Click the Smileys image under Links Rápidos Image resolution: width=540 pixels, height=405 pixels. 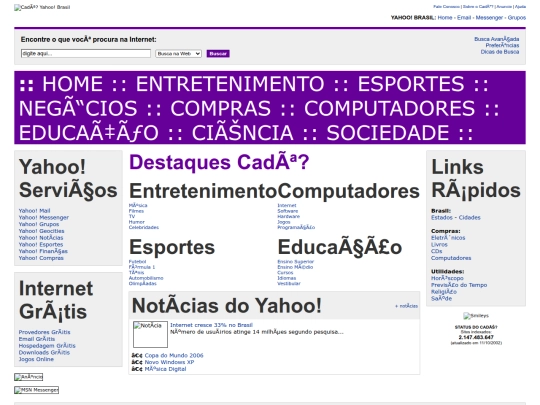(476, 316)
